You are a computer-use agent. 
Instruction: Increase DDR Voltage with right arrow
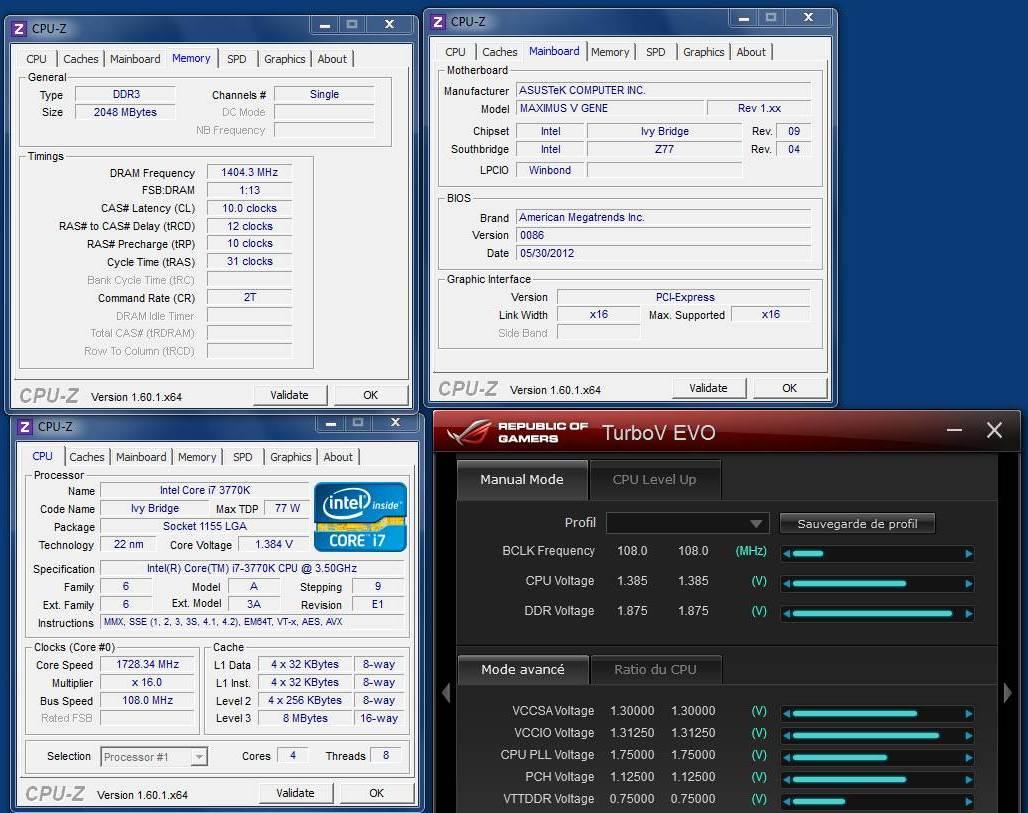tap(968, 614)
